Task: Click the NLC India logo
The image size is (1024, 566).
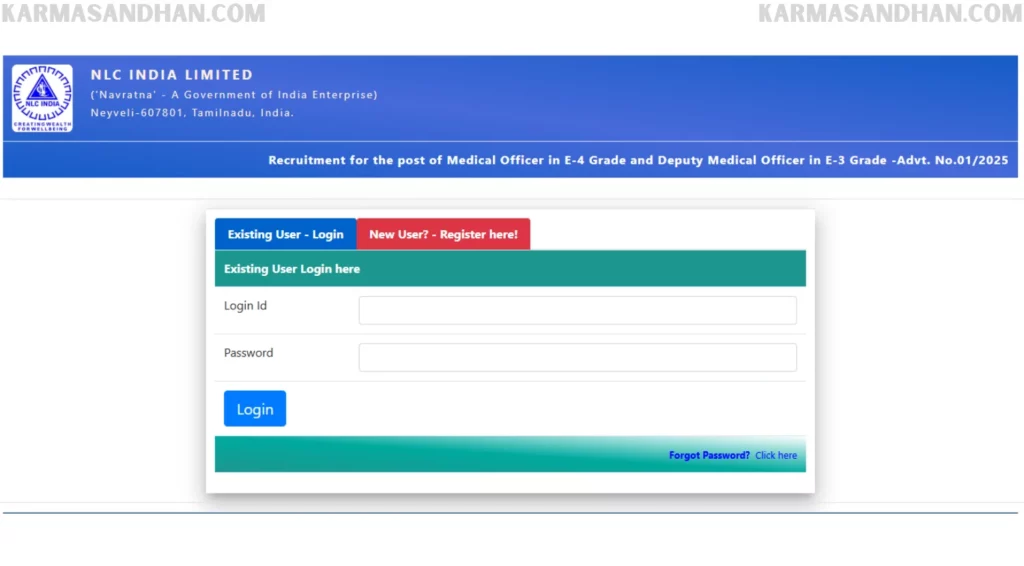Action: click(42, 98)
